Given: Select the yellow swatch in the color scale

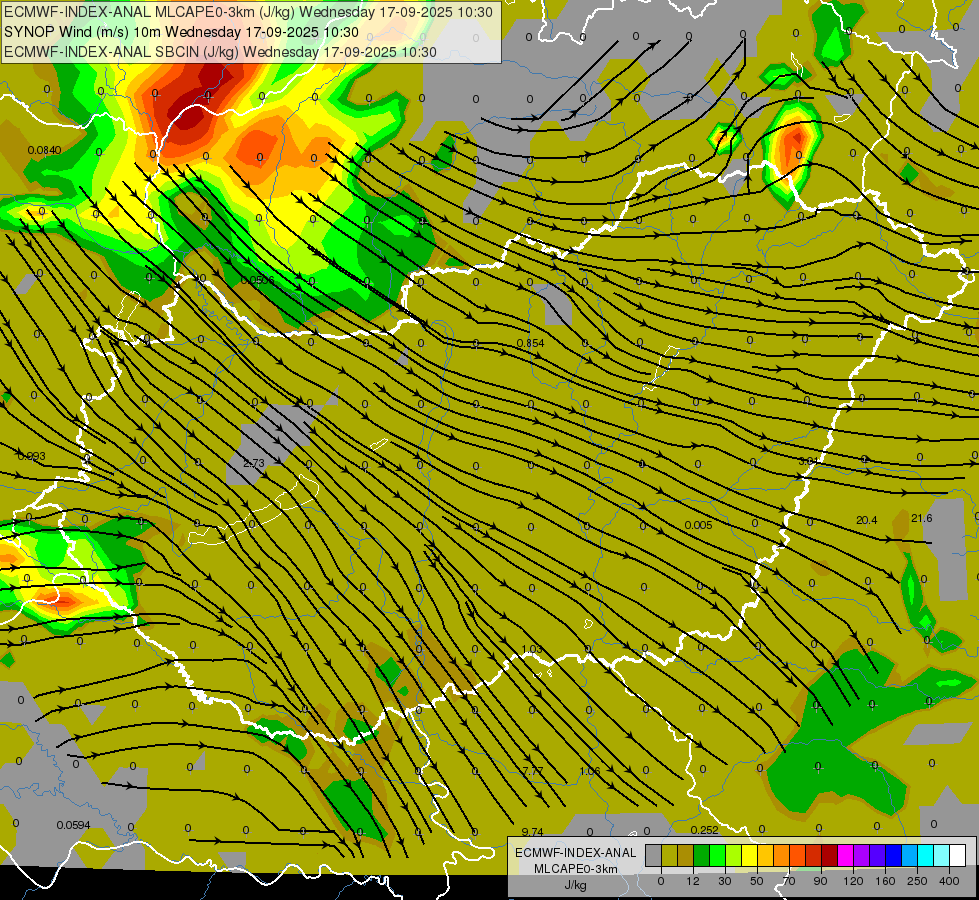Looking at the screenshot, I should 750,855.
